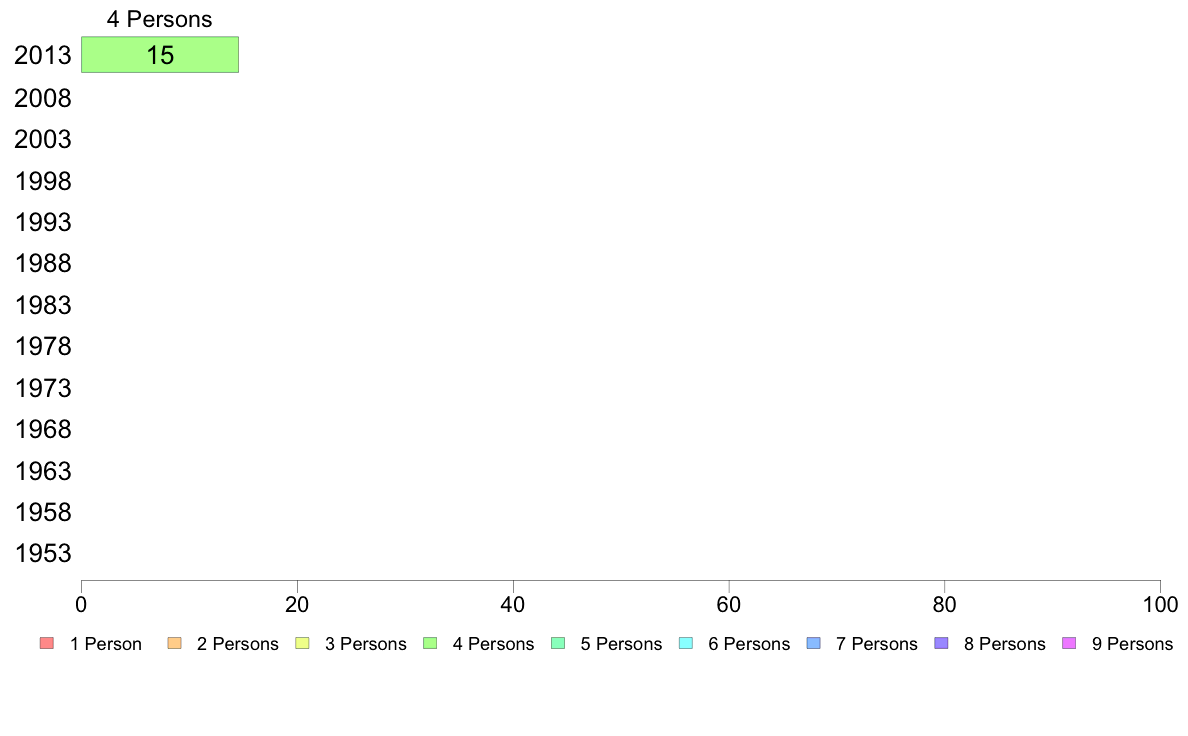The image size is (1188, 736).
Task: Click the 8 Persons legend swatch
Action: 942,644
